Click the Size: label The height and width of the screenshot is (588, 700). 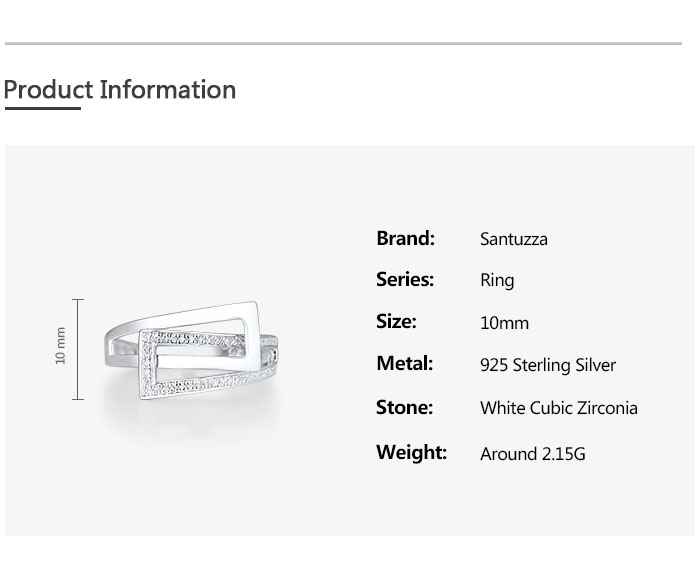coord(396,322)
